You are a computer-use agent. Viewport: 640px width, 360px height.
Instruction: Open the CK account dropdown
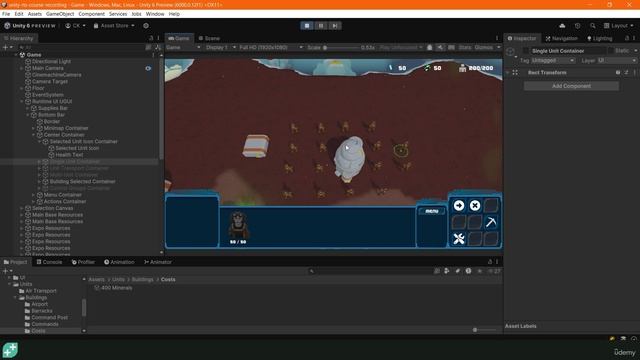[76, 26]
